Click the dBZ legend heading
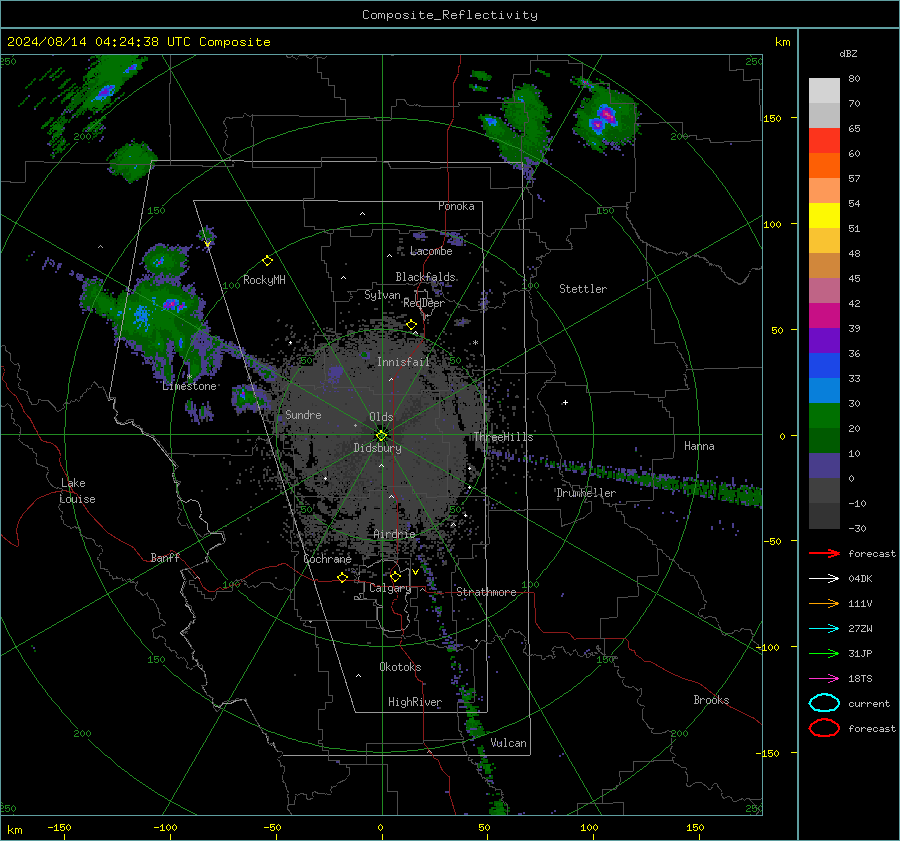This screenshot has height=841, width=900. 848,53
